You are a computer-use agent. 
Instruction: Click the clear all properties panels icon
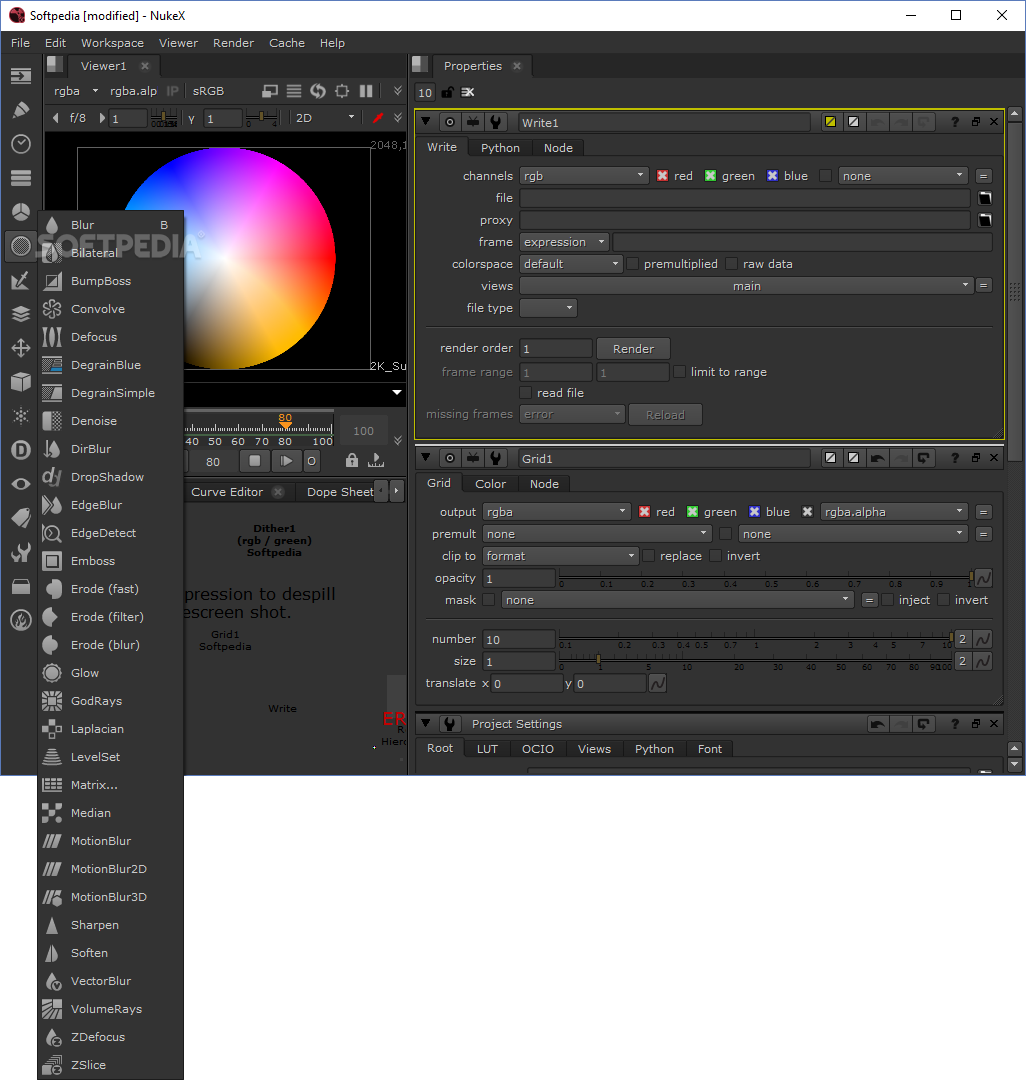(468, 92)
